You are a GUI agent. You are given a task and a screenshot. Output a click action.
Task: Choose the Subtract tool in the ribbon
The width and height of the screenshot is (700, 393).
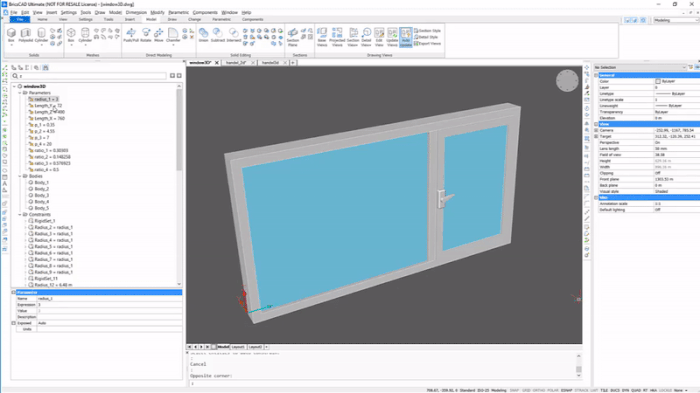tap(217, 35)
